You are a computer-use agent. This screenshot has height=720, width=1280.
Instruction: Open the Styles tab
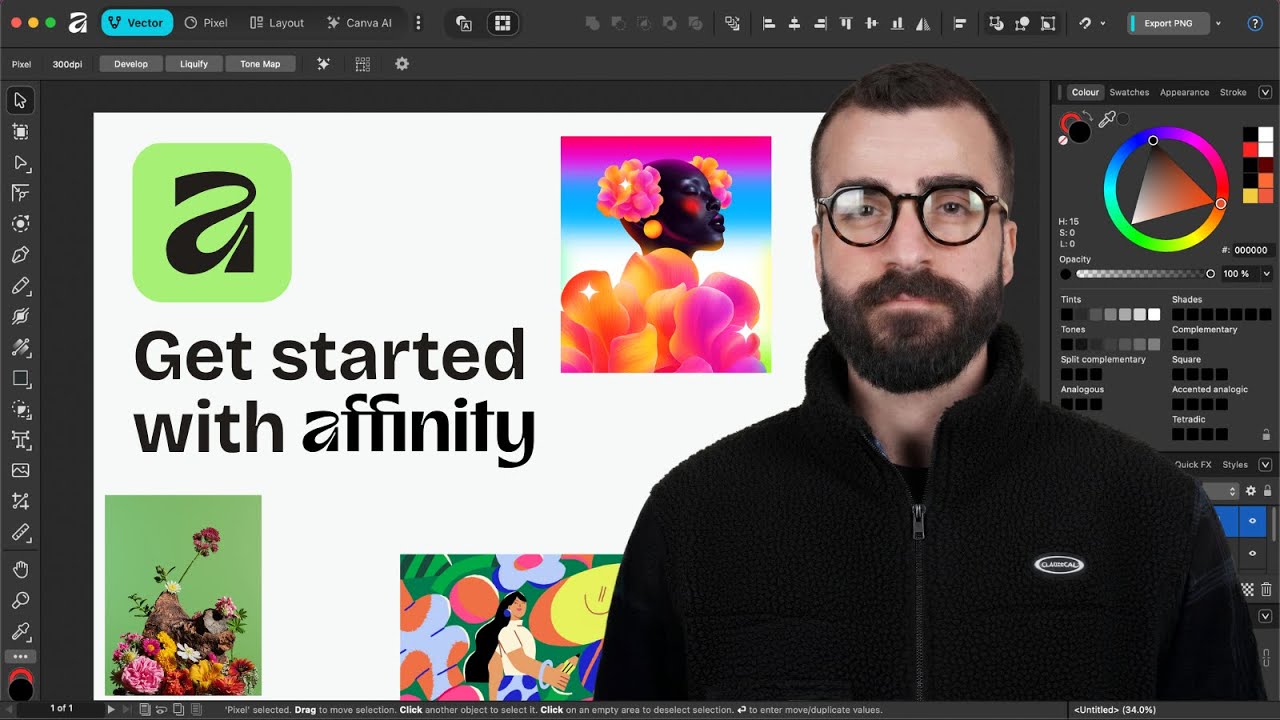pyautogui.click(x=1235, y=465)
